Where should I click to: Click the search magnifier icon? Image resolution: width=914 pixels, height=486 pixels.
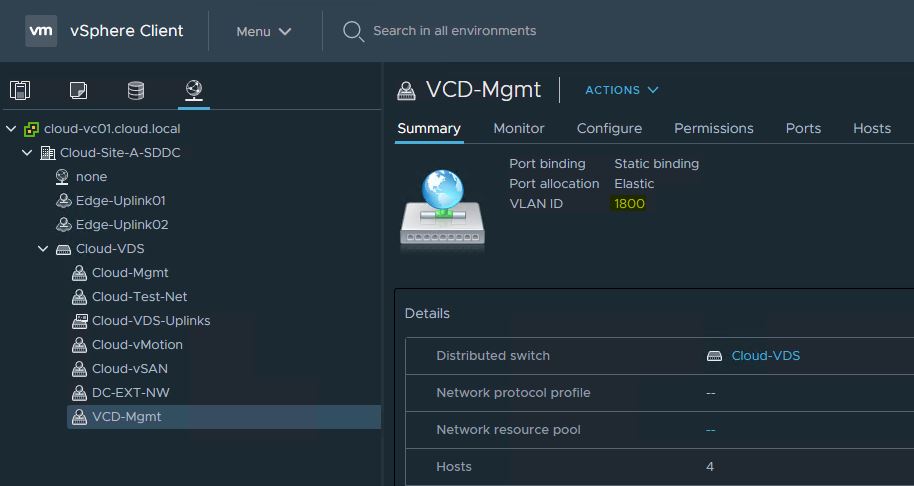[353, 31]
